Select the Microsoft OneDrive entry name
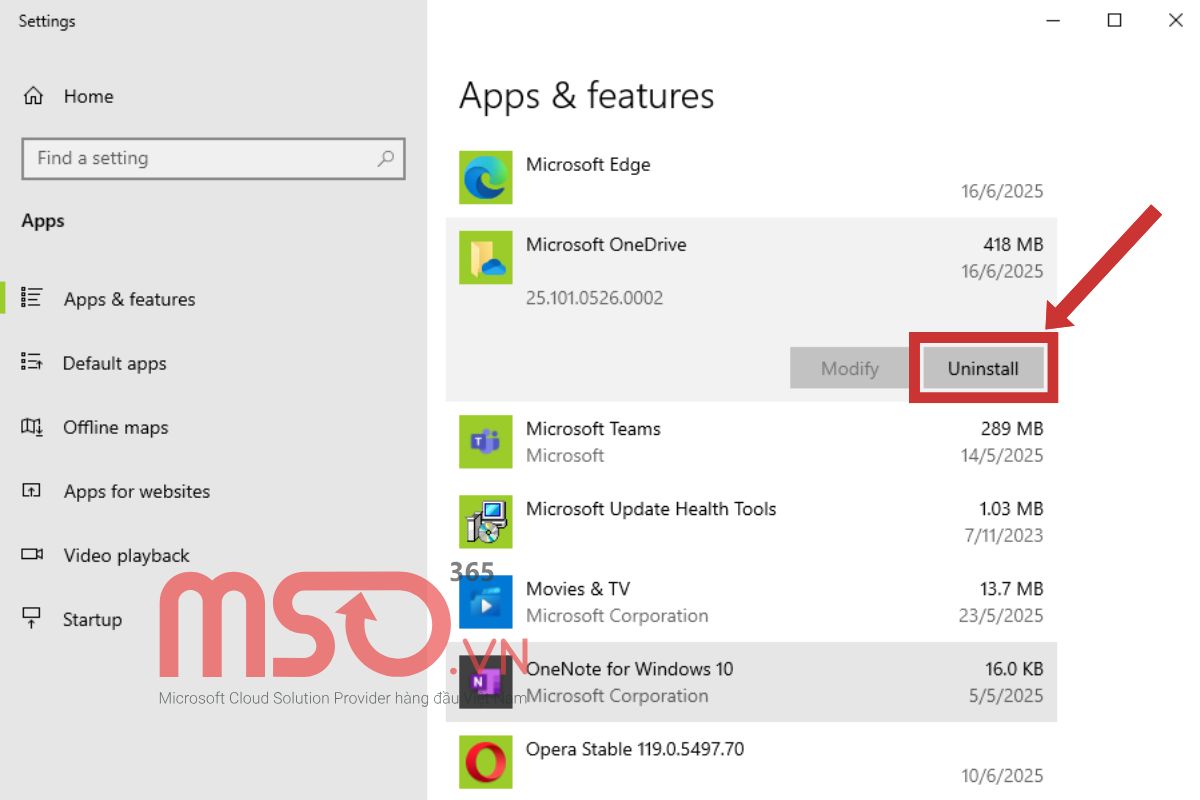 (x=606, y=244)
